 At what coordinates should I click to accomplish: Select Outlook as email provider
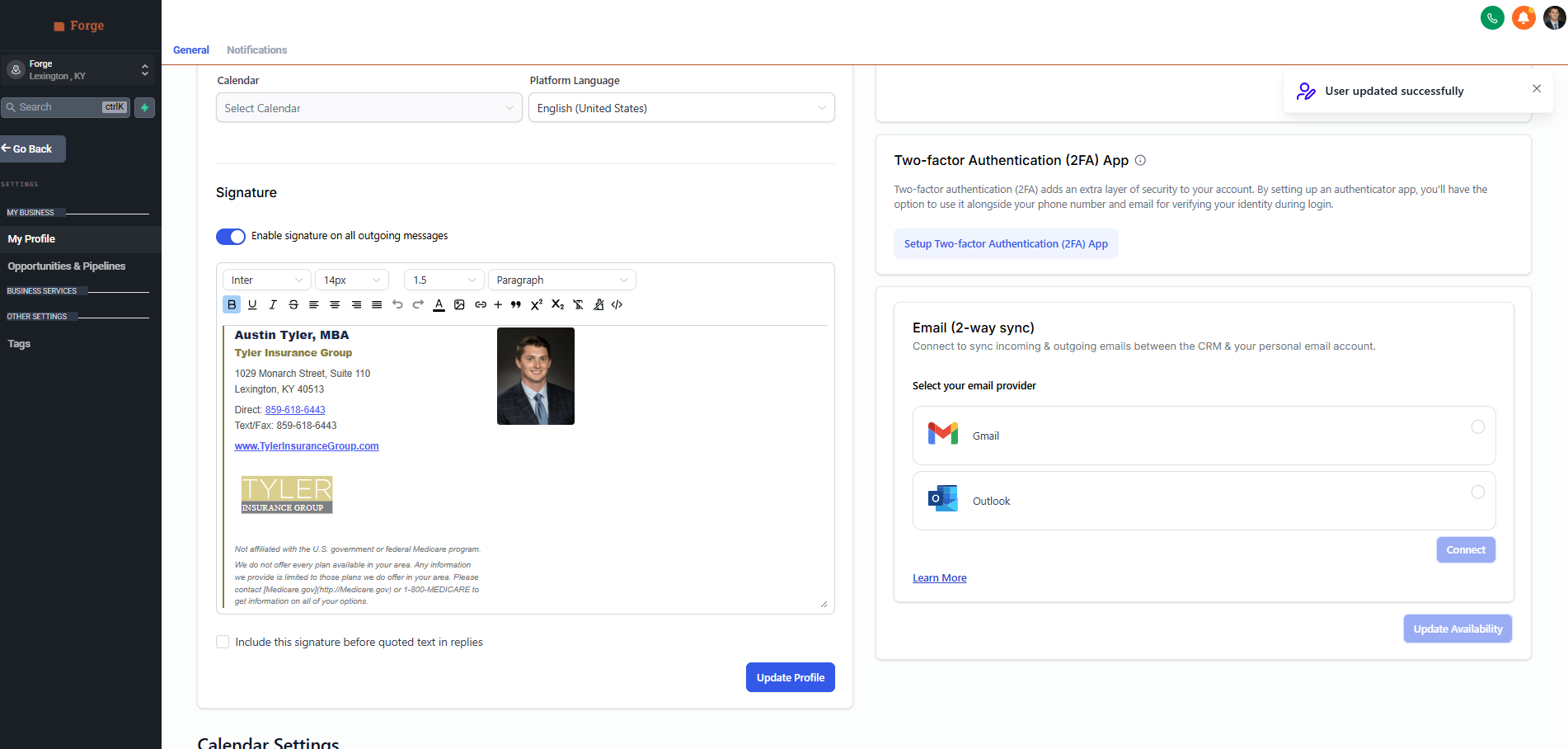[1204, 501]
